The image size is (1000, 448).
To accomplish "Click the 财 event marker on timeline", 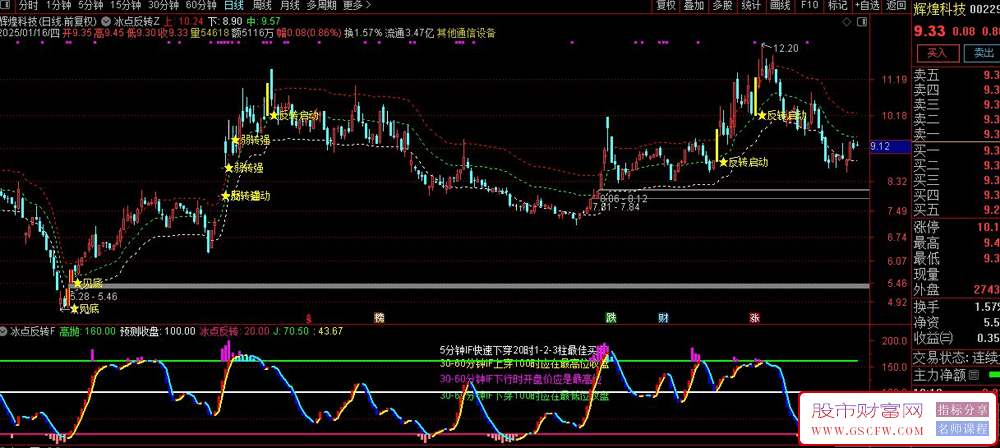I will 663,317.
